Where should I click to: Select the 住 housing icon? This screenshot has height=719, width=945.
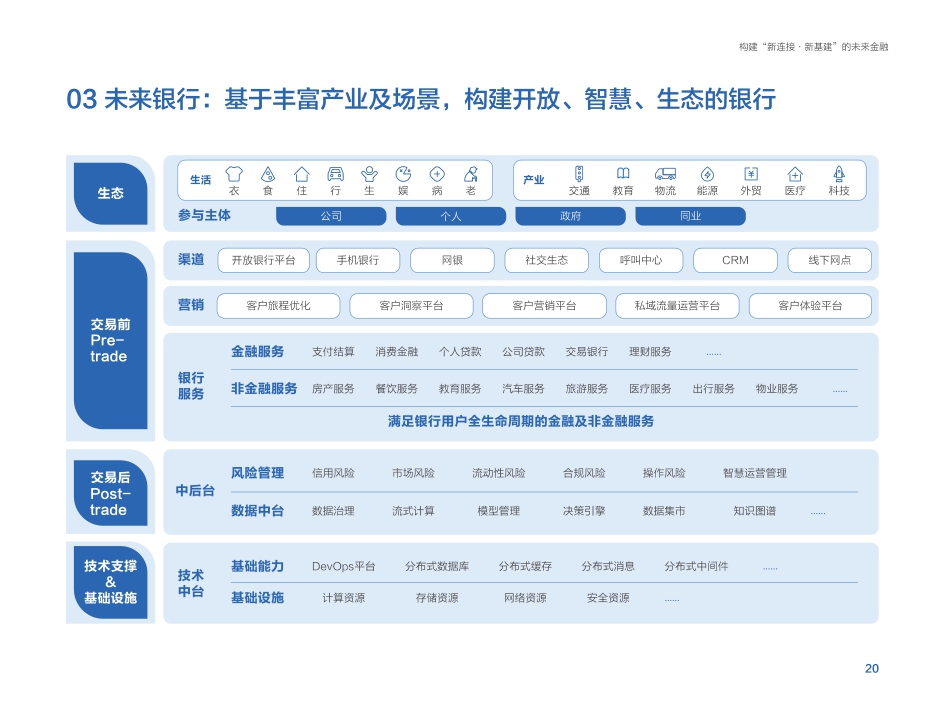pos(301,172)
